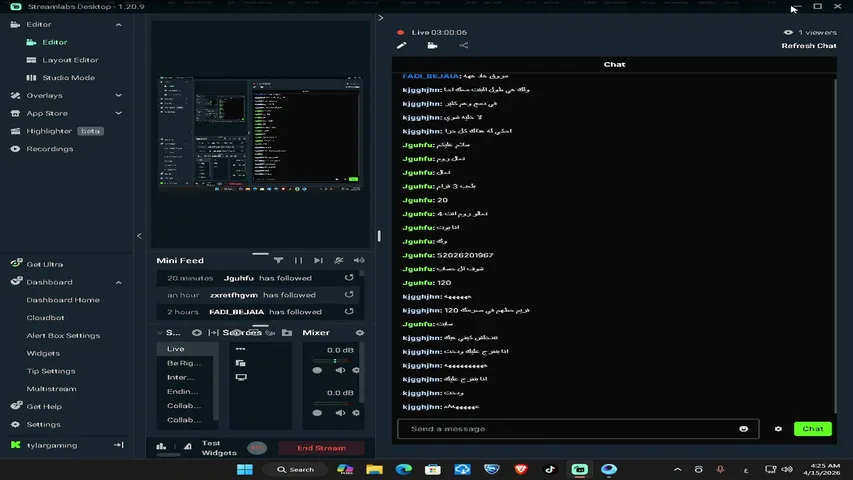The width and height of the screenshot is (853, 480).
Task: Open Brave browser from the taskbar
Action: [x=521, y=469]
